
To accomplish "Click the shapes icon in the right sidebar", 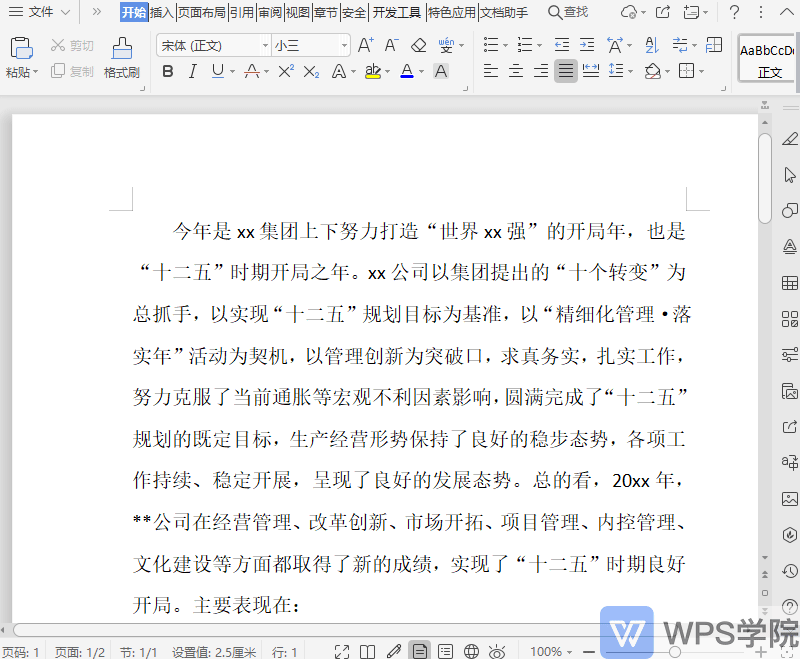I will coord(790,211).
